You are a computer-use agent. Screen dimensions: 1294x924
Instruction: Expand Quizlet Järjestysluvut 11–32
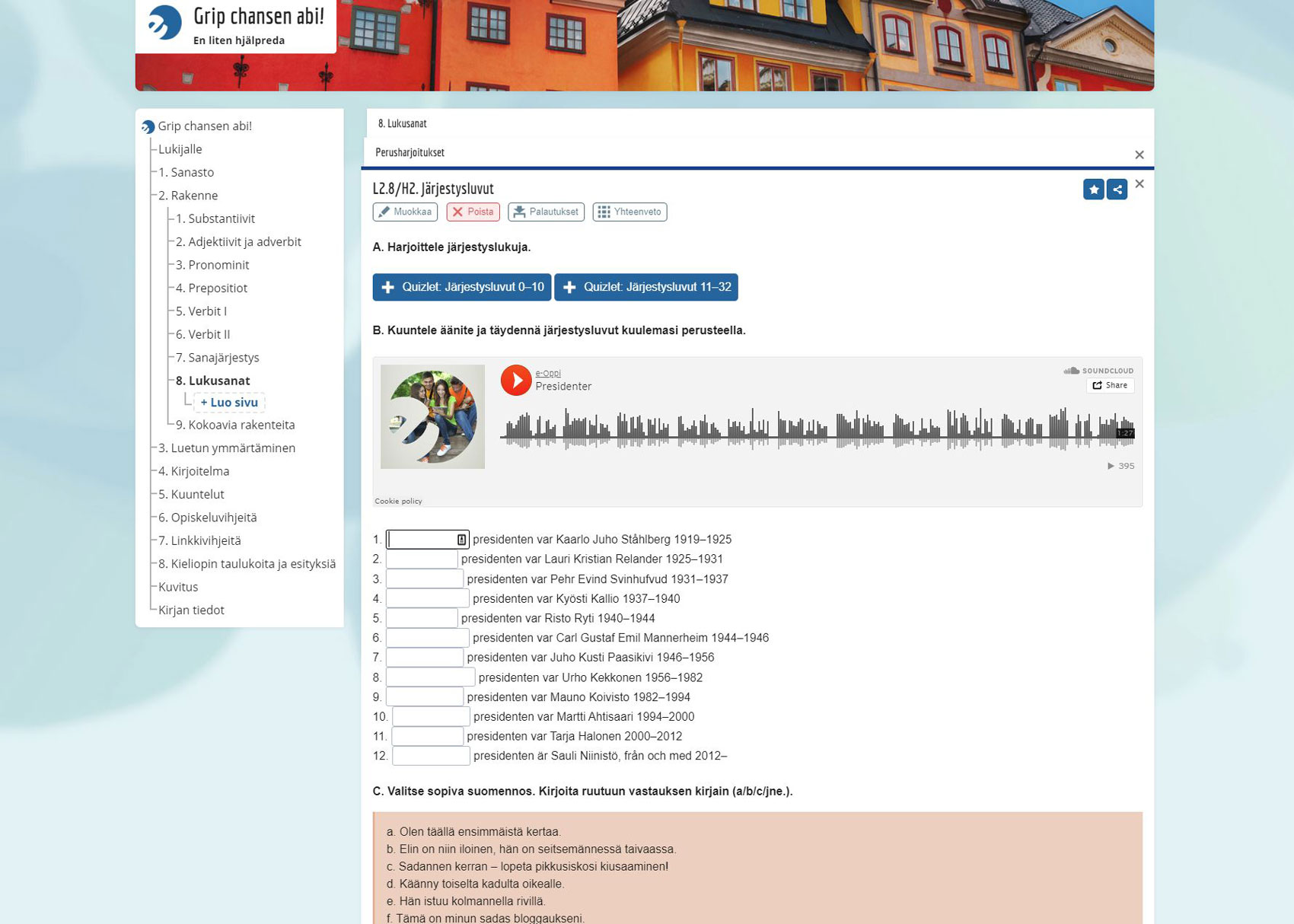click(x=645, y=287)
